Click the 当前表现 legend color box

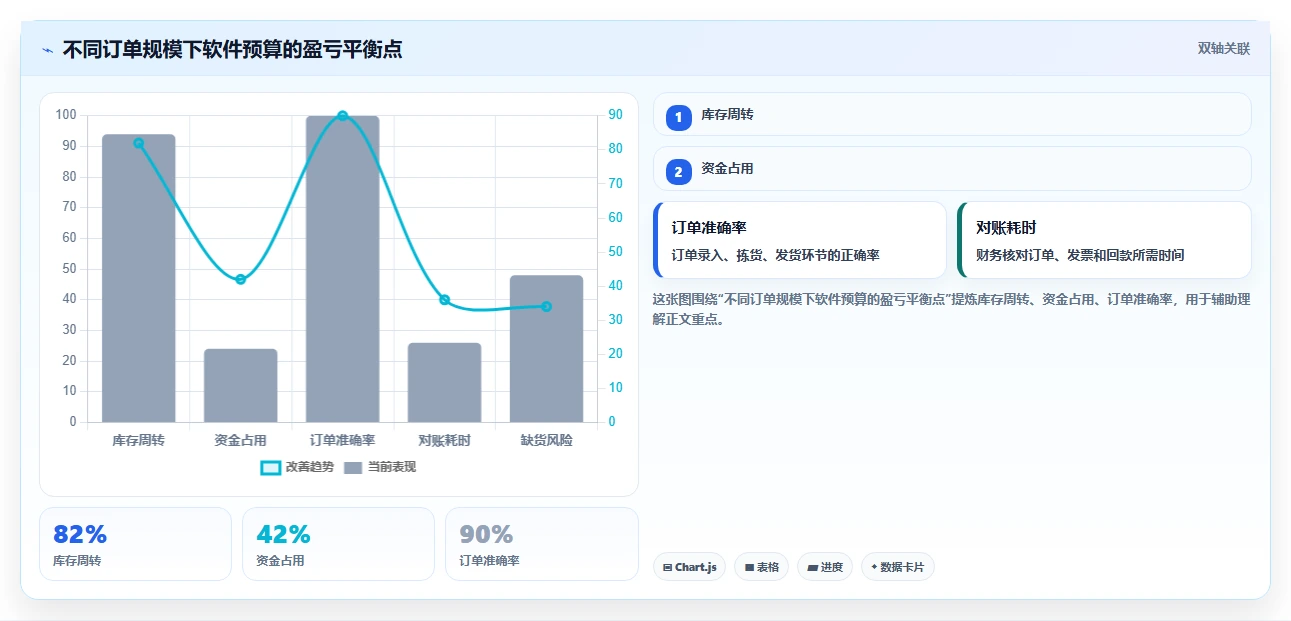tap(353, 467)
